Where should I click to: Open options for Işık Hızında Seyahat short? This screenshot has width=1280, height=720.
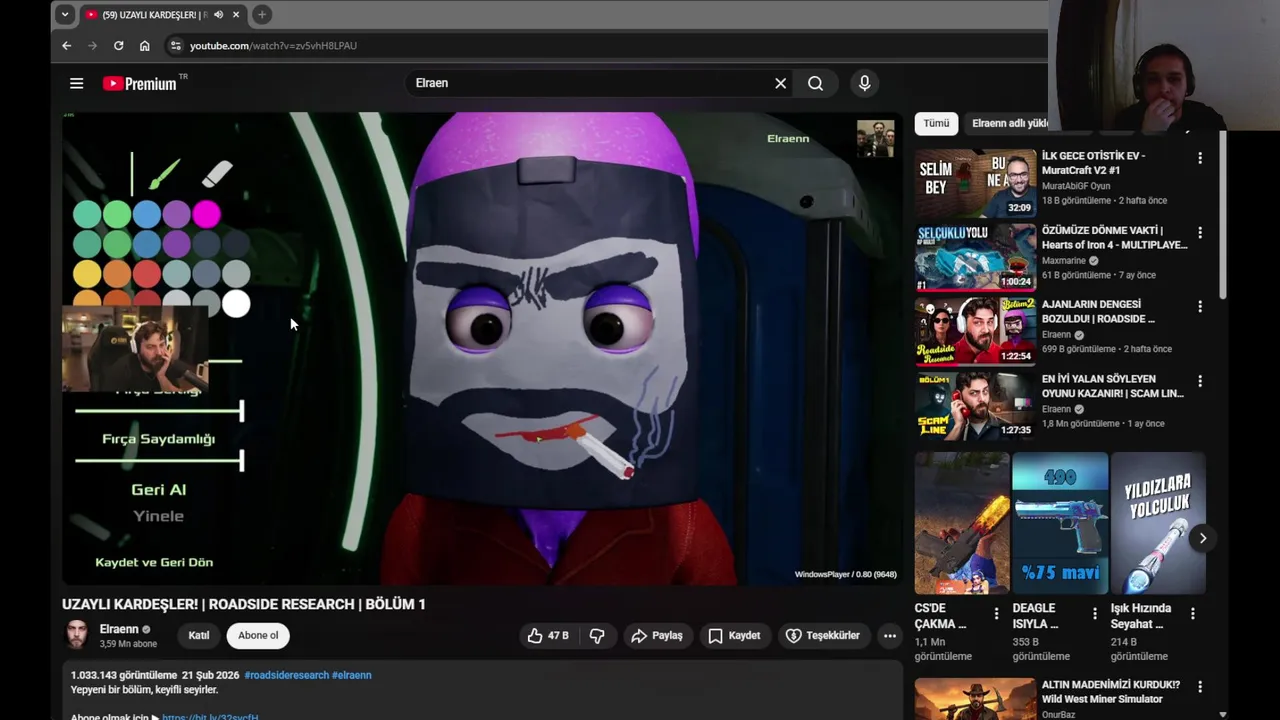[x=1192, y=614]
